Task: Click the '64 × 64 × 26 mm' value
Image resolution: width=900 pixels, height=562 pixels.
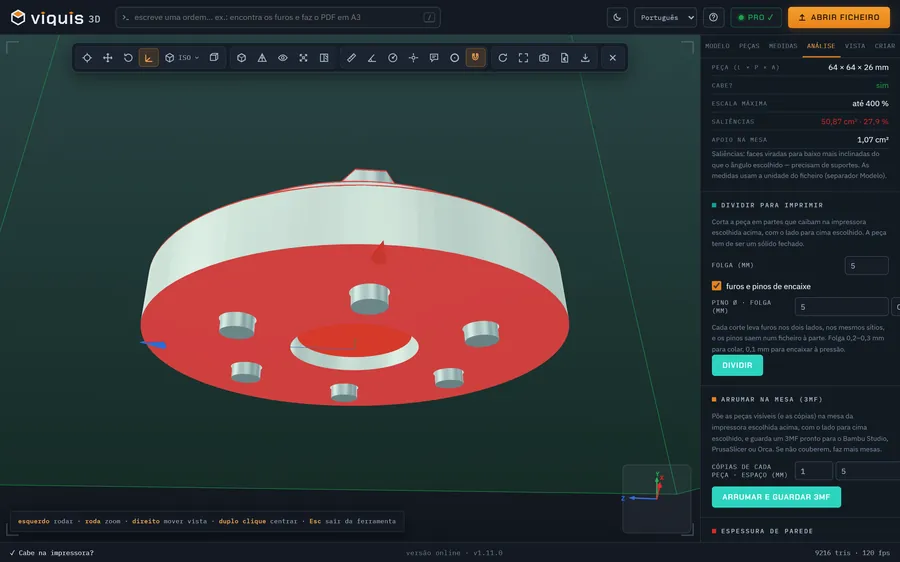Action: [858, 67]
